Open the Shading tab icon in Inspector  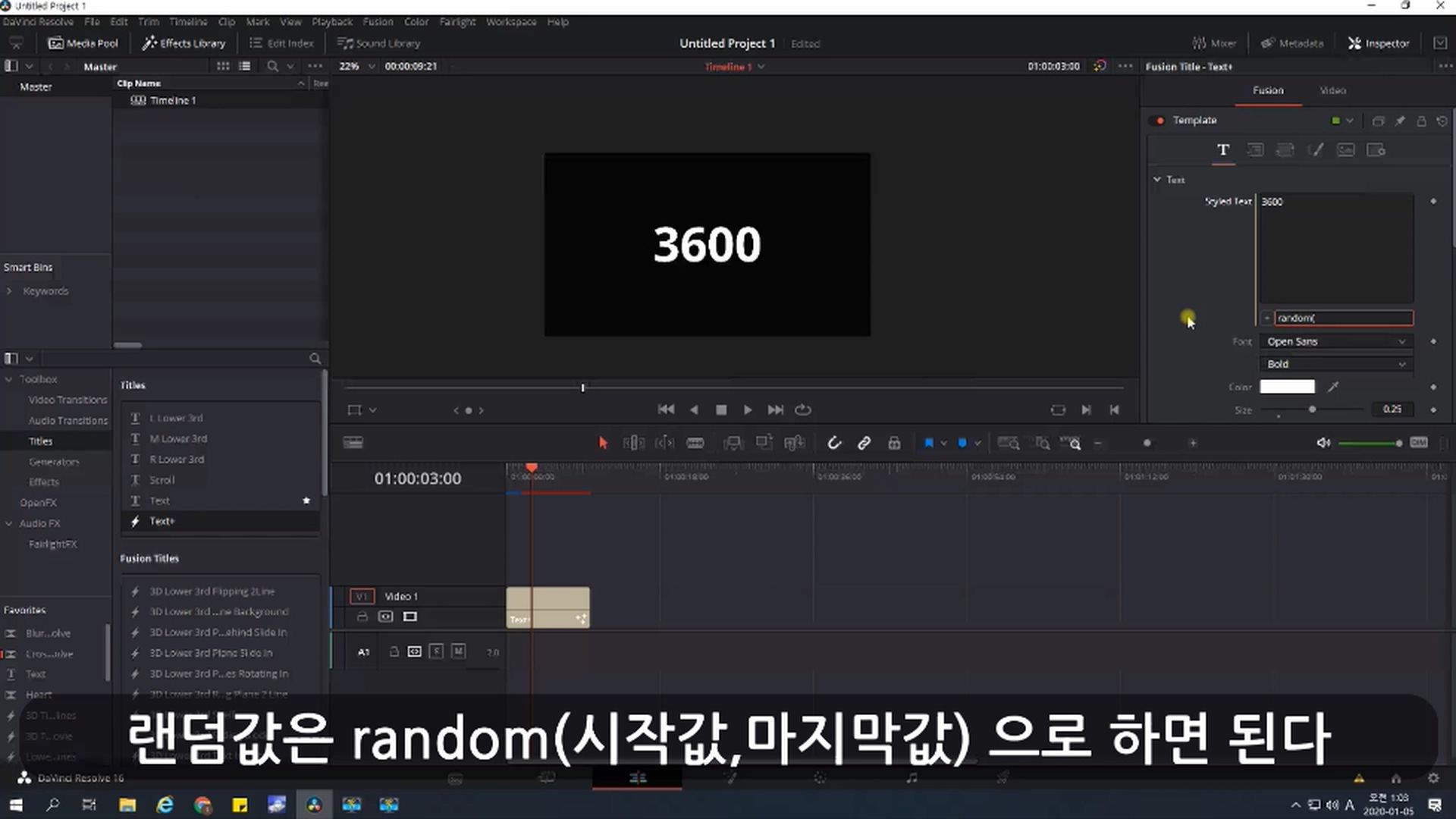click(1316, 150)
